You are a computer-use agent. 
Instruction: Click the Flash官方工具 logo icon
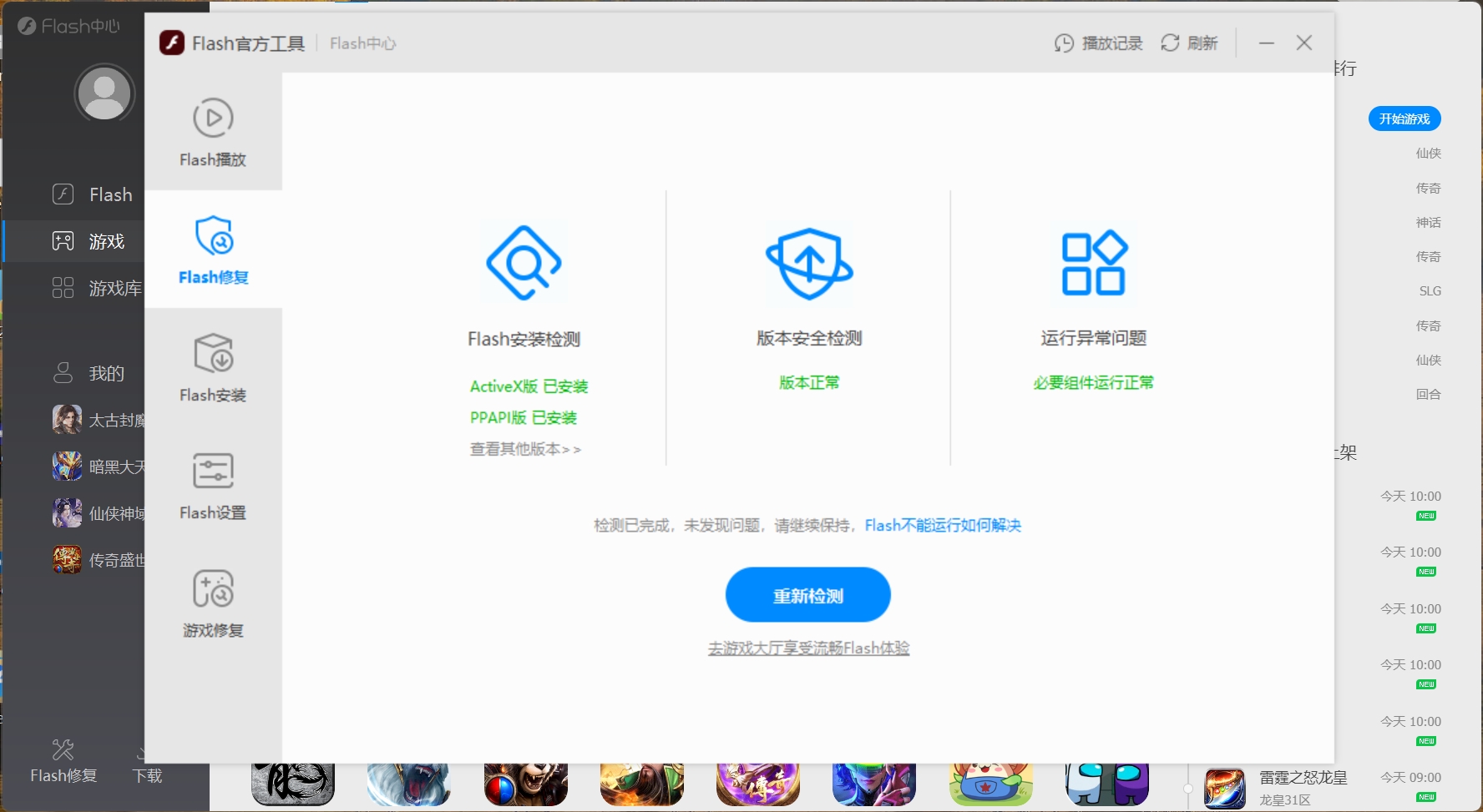click(x=172, y=43)
